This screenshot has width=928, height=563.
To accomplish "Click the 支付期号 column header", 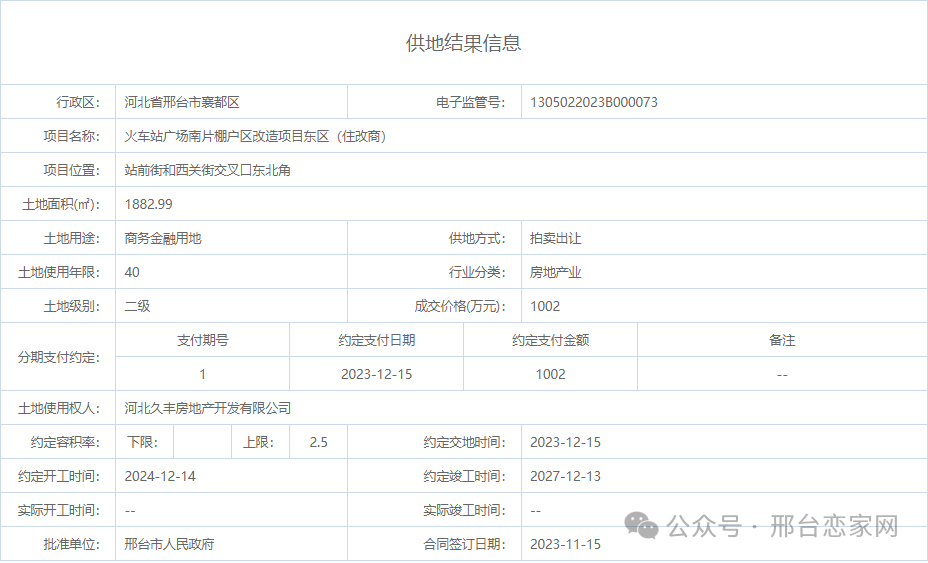I will pyautogui.click(x=202, y=340).
